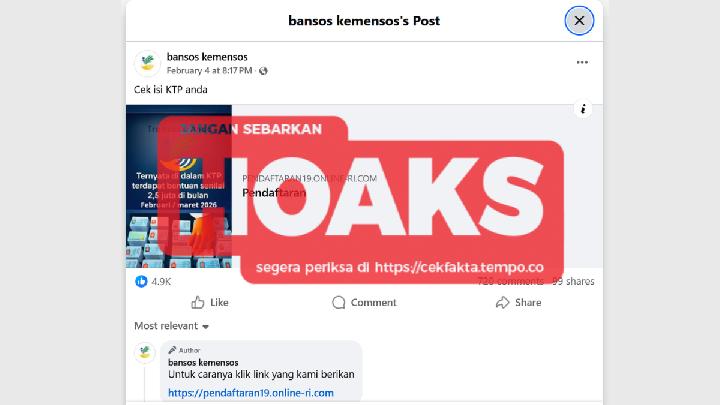Click the Share arrow icon

tap(502, 303)
